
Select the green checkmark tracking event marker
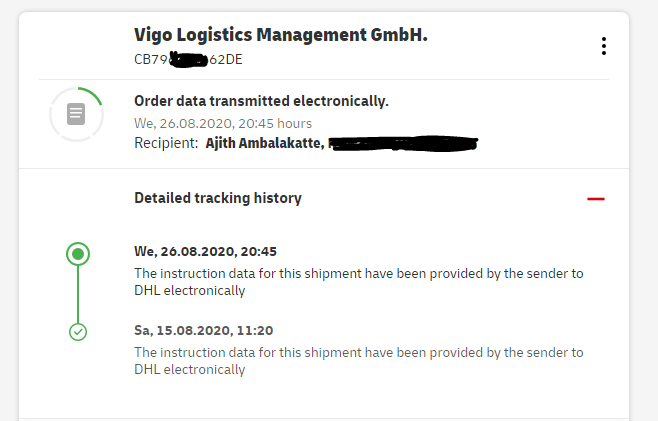click(78, 332)
